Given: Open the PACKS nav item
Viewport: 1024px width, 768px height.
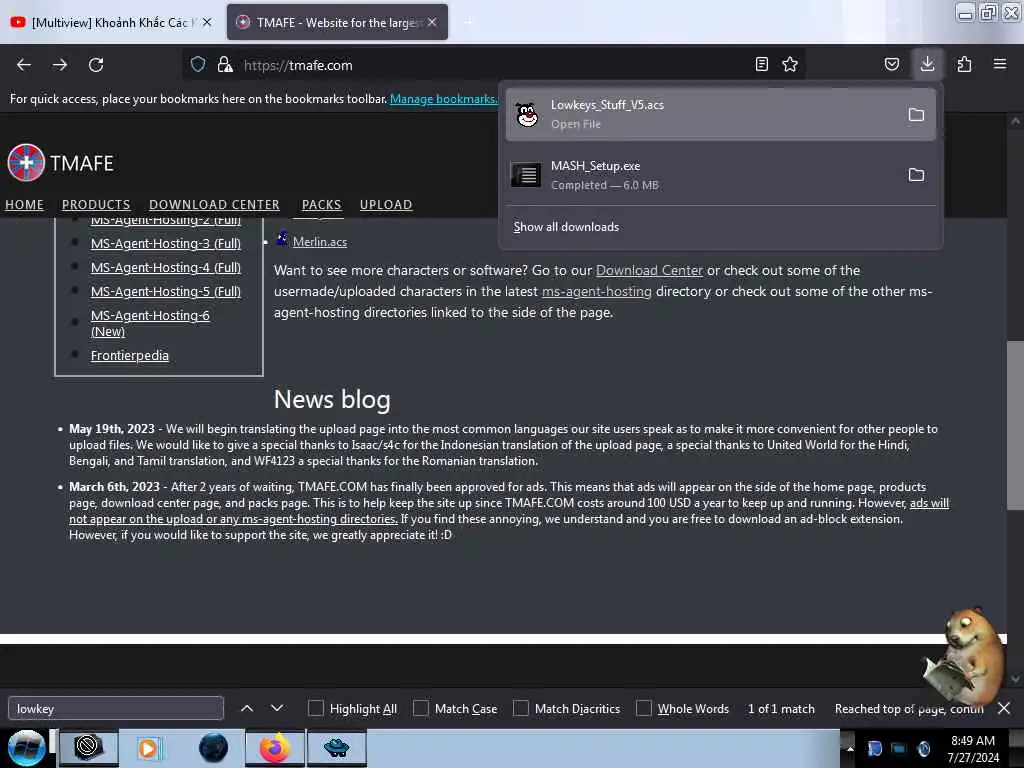Looking at the screenshot, I should coord(321,205).
